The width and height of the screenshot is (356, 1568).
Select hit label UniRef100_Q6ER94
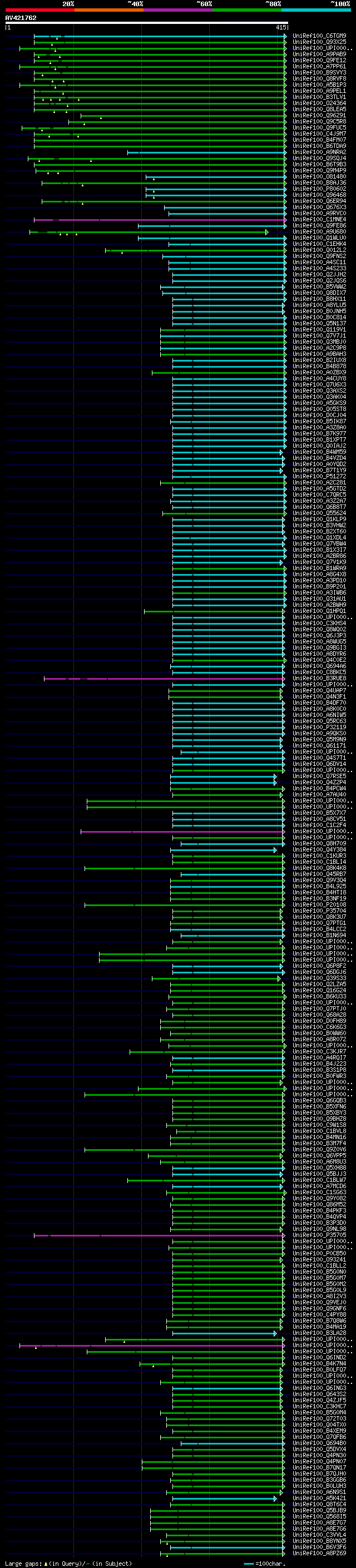319,201
